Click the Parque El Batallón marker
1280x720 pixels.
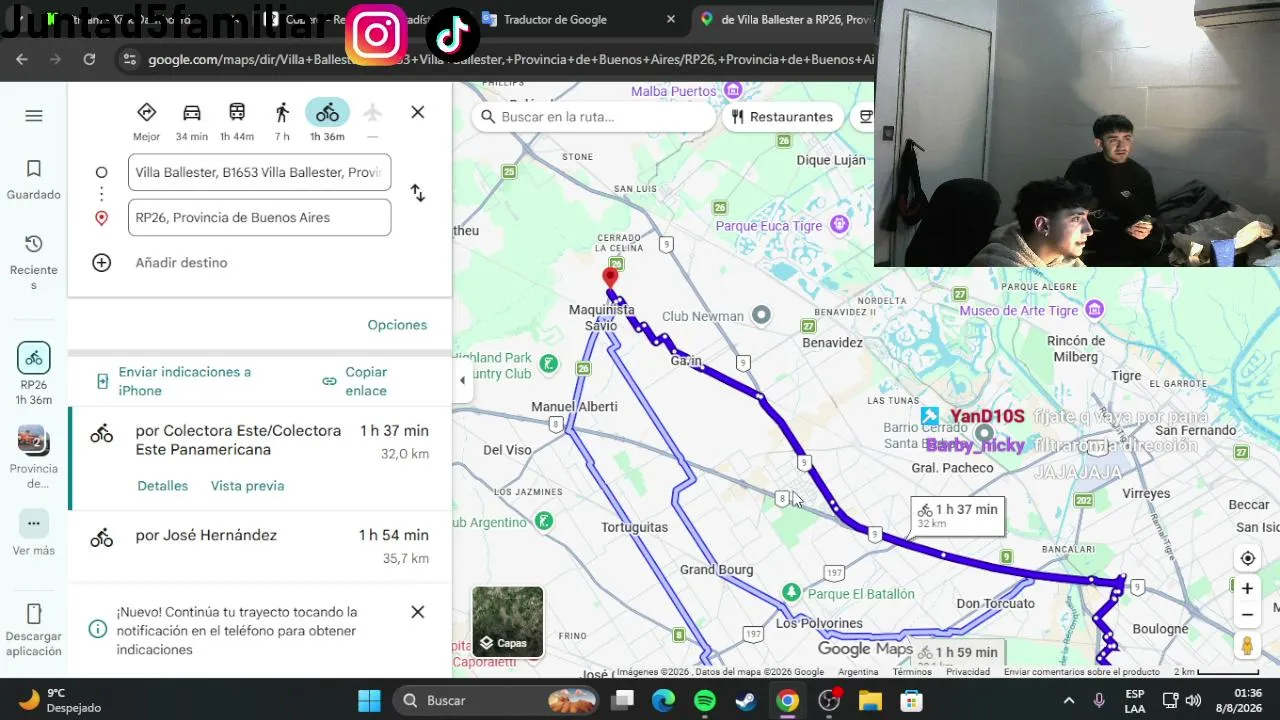792,593
